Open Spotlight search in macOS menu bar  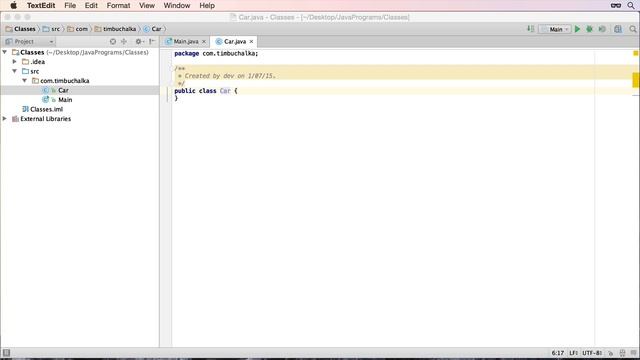[631, 5]
